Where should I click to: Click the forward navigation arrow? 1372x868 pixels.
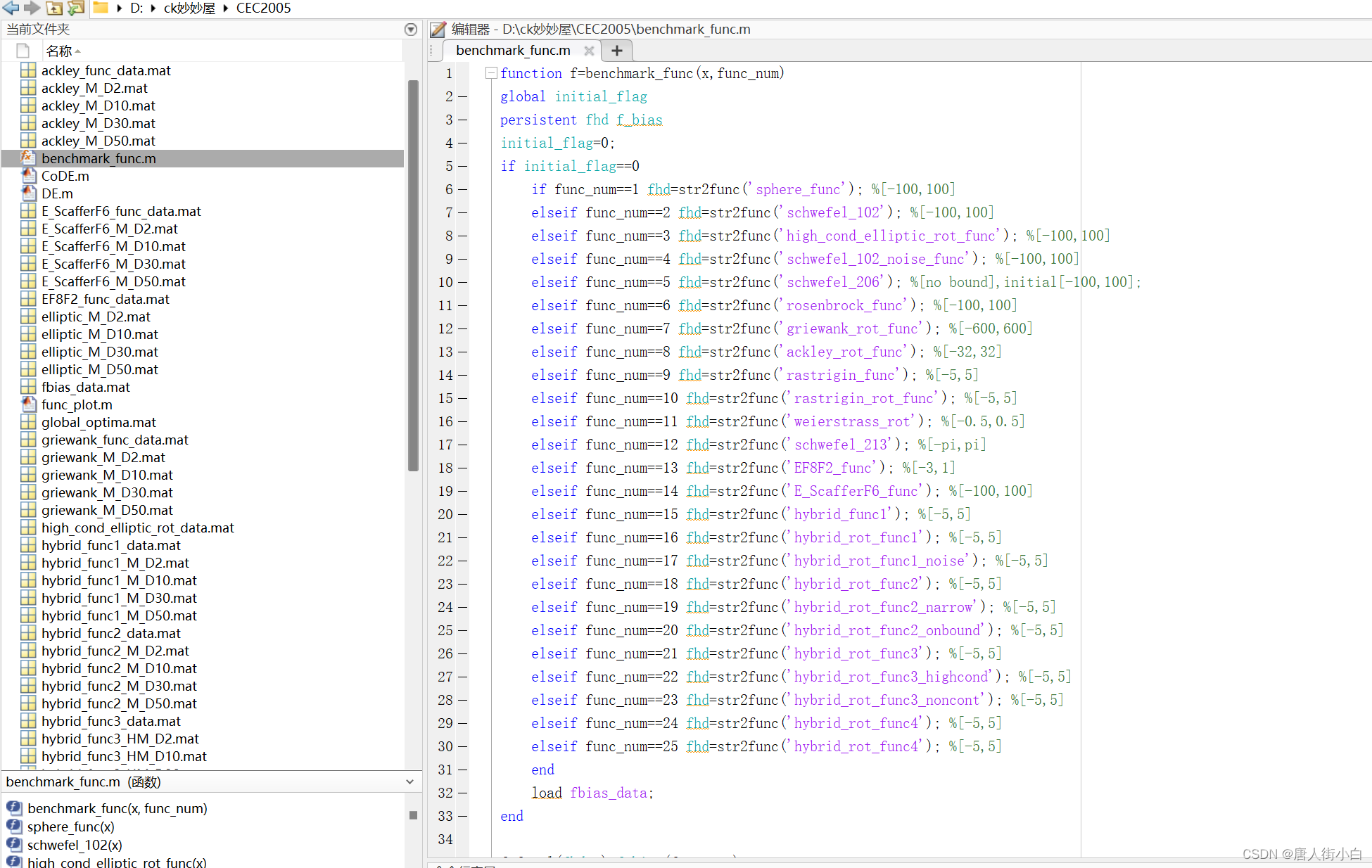[x=32, y=8]
